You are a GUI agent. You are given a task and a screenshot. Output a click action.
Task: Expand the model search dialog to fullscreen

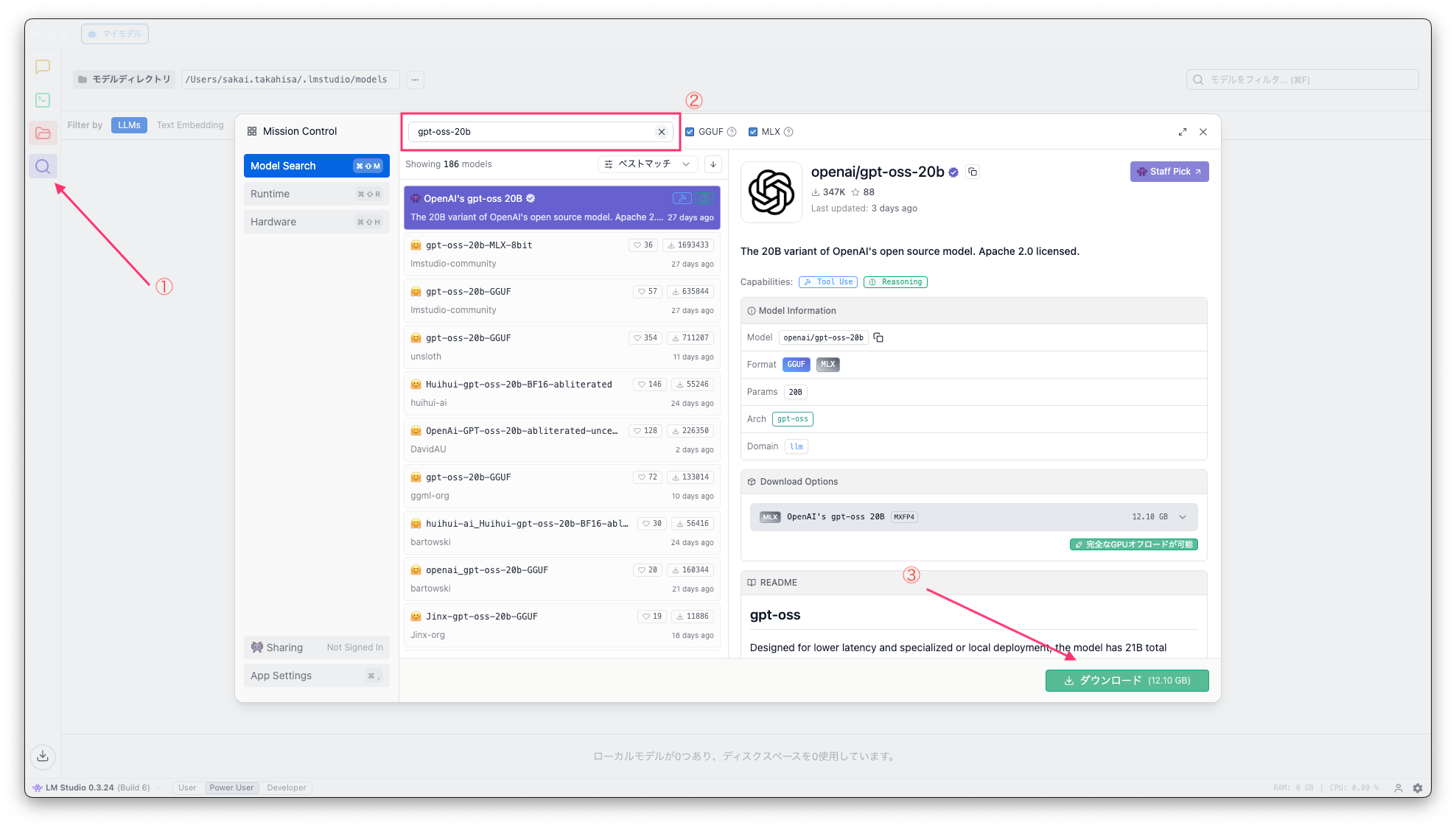(x=1183, y=132)
